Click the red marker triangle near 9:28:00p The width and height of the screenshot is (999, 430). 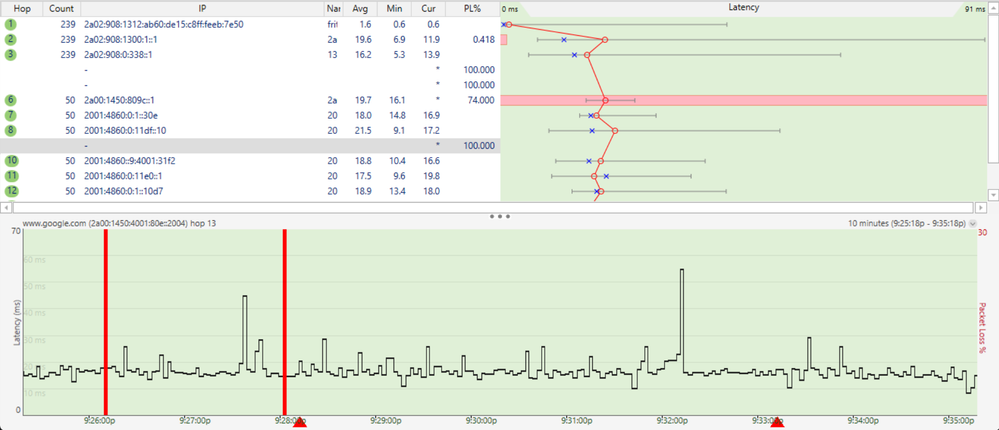click(x=299, y=422)
